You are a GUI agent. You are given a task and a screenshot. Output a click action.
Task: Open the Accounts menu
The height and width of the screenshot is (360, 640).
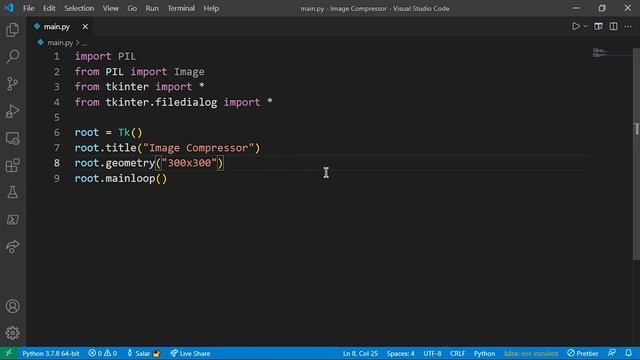click(x=12, y=306)
